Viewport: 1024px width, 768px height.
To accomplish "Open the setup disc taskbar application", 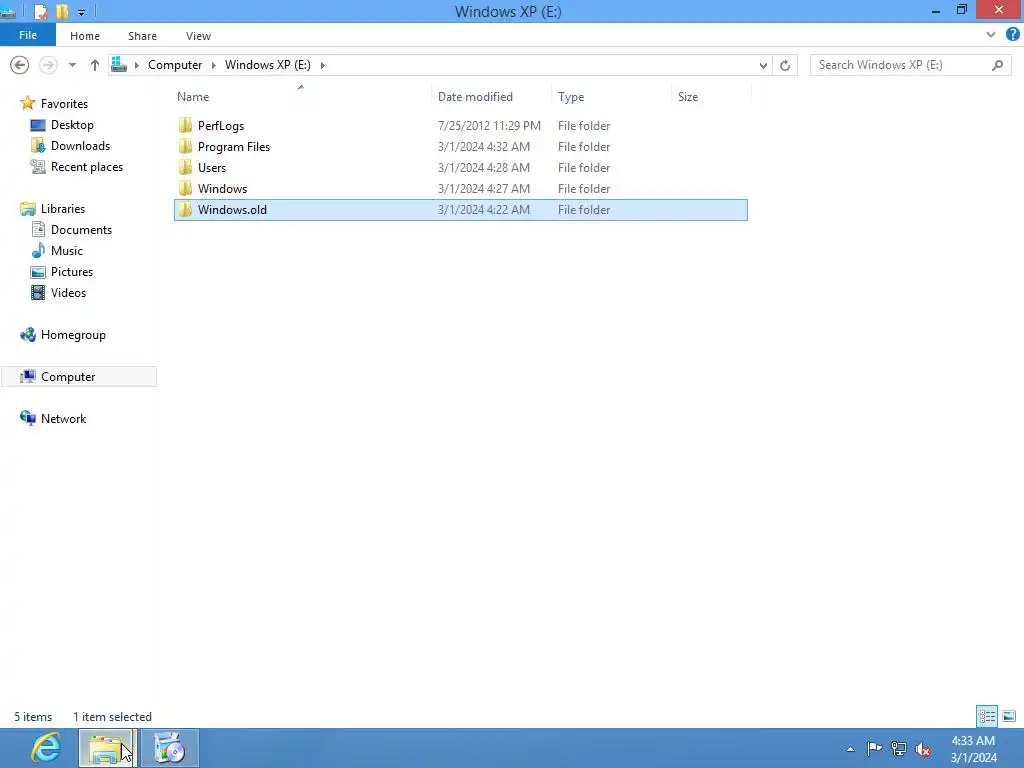I will (170, 748).
